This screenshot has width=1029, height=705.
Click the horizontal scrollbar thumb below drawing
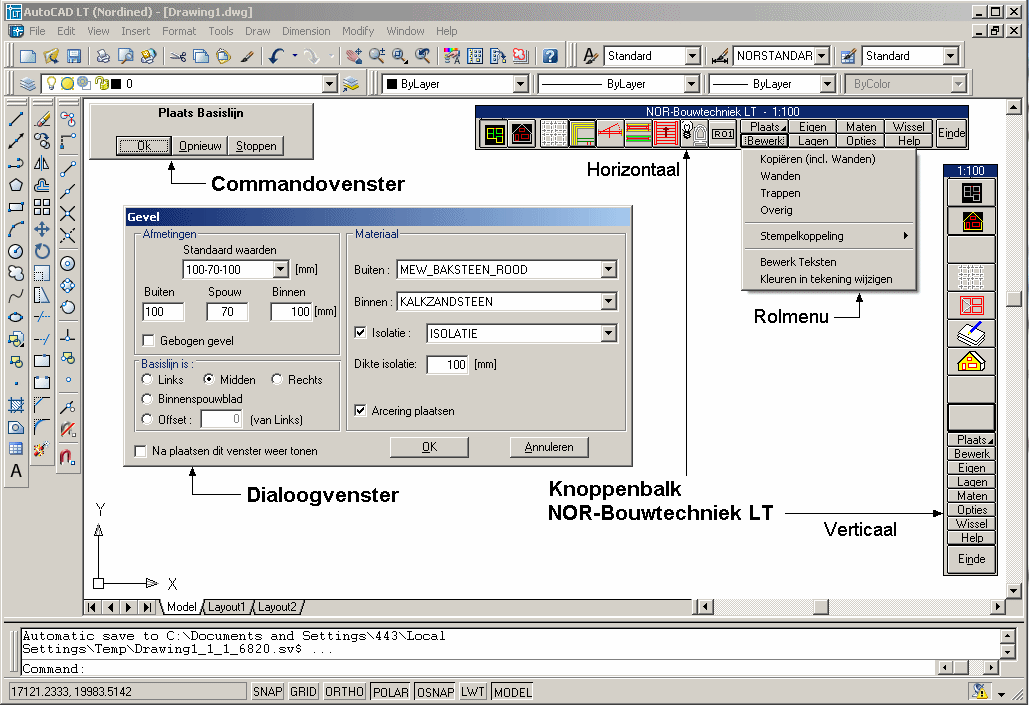[x=821, y=607]
